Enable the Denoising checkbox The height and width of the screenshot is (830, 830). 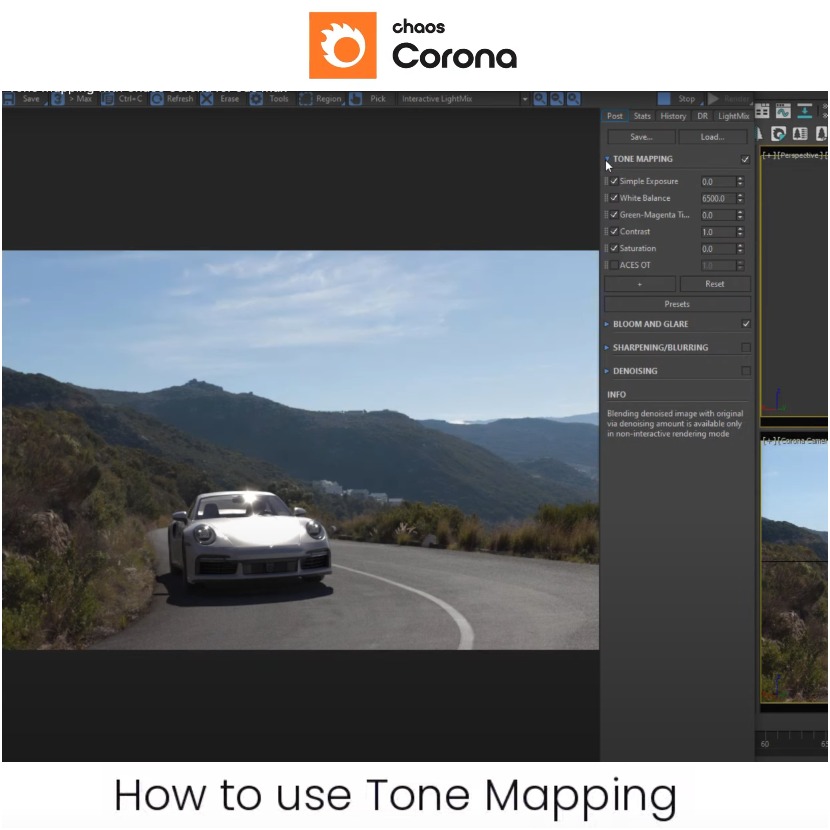(746, 371)
